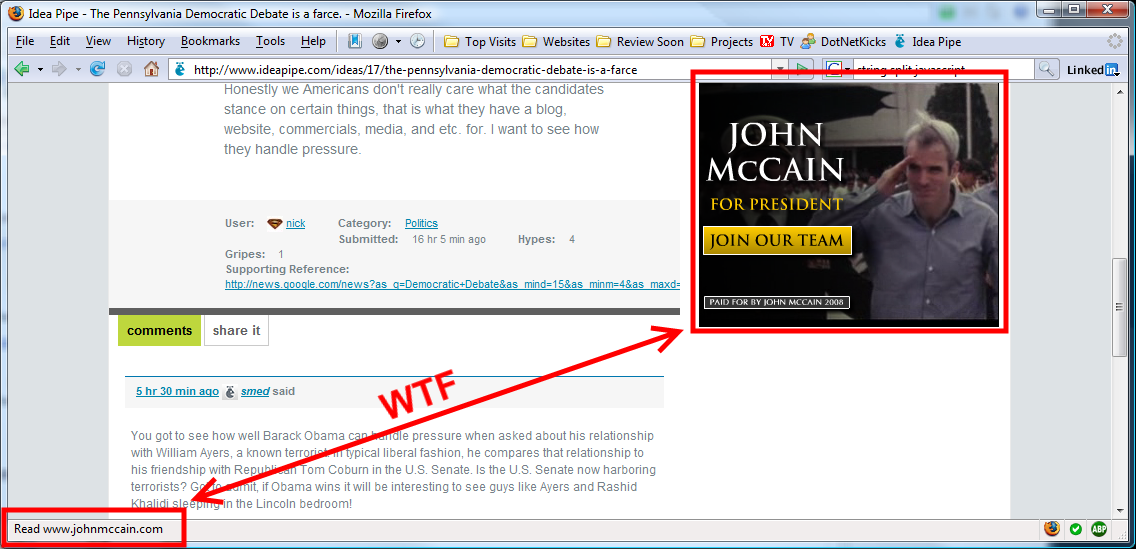
Task: Click the blue bookmark icon in toolbar
Action: (354, 41)
